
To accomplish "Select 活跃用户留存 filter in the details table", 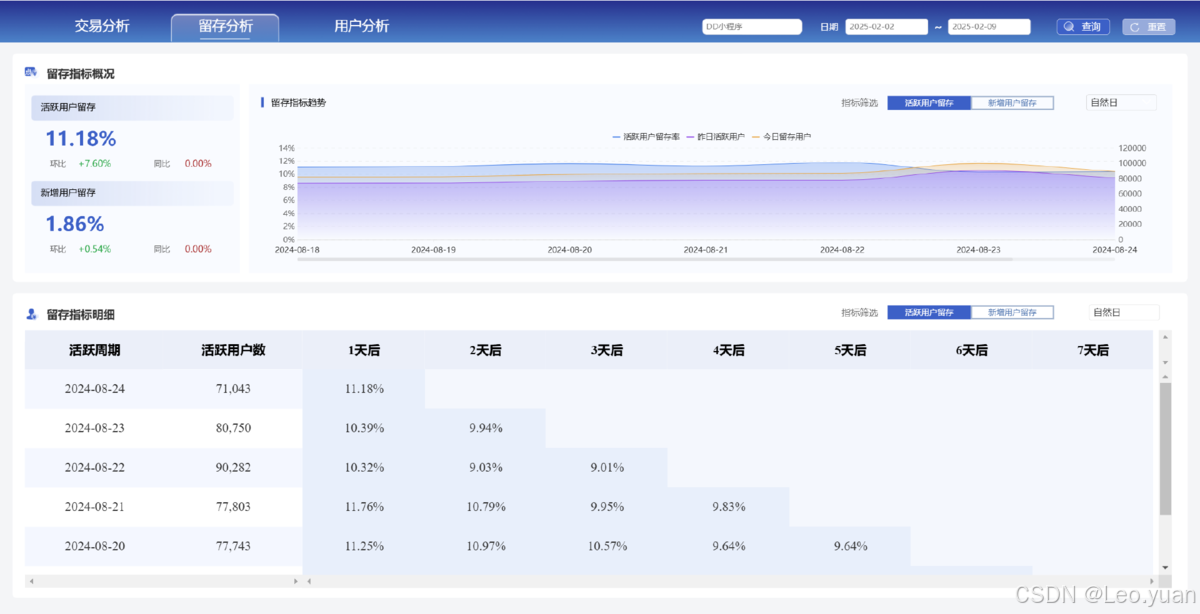I will pos(929,312).
